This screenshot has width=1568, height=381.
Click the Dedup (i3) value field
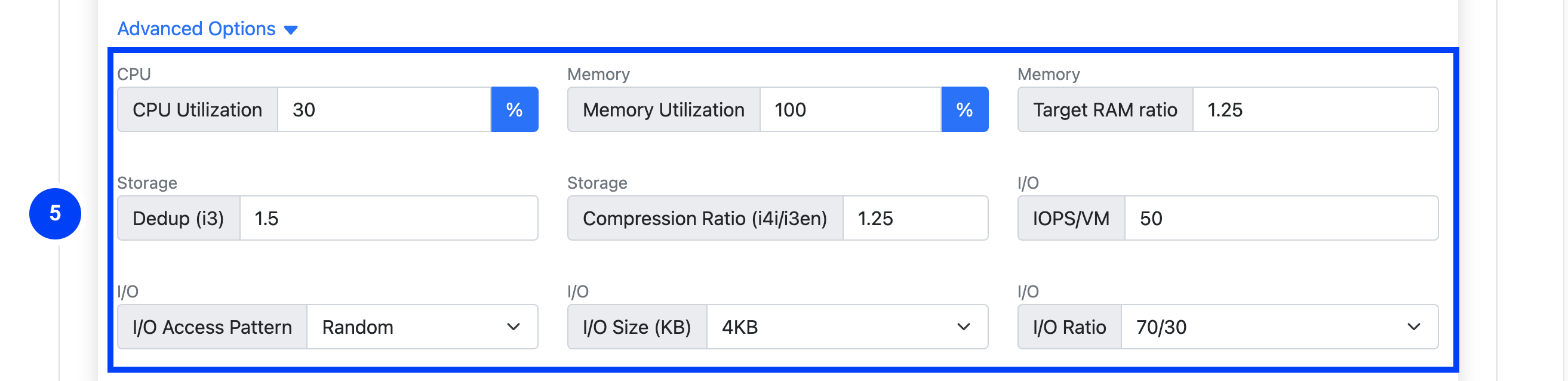pyautogui.click(x=388, y=218)
